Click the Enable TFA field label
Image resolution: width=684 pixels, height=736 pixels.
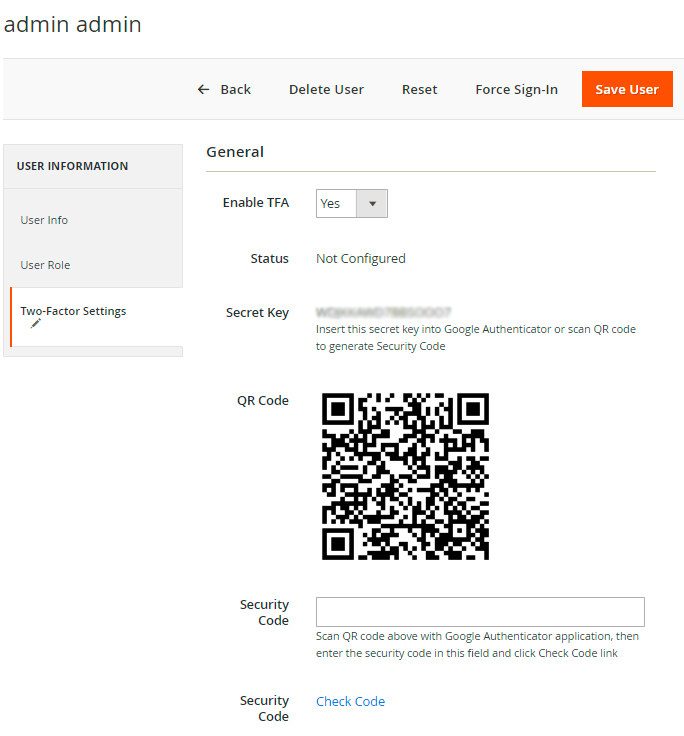pyautogui.click(x=255, y=203)
